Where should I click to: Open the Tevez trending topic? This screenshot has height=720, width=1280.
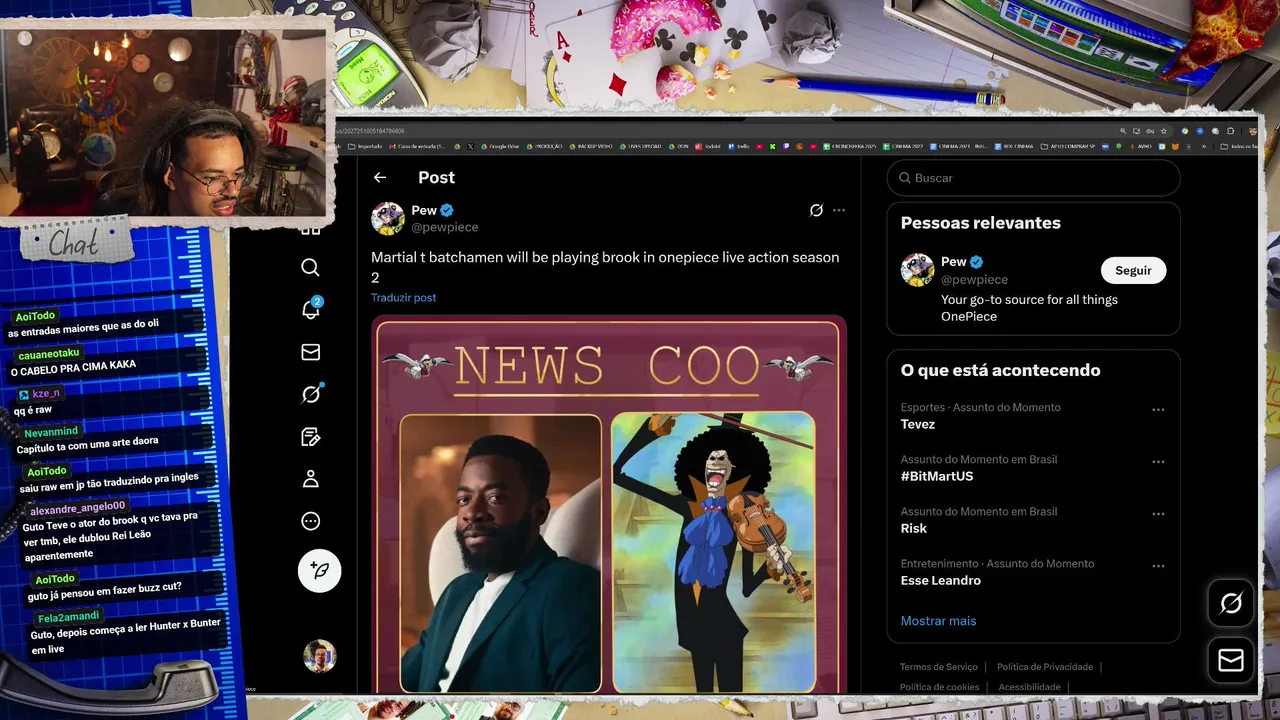tap(918, 424)
